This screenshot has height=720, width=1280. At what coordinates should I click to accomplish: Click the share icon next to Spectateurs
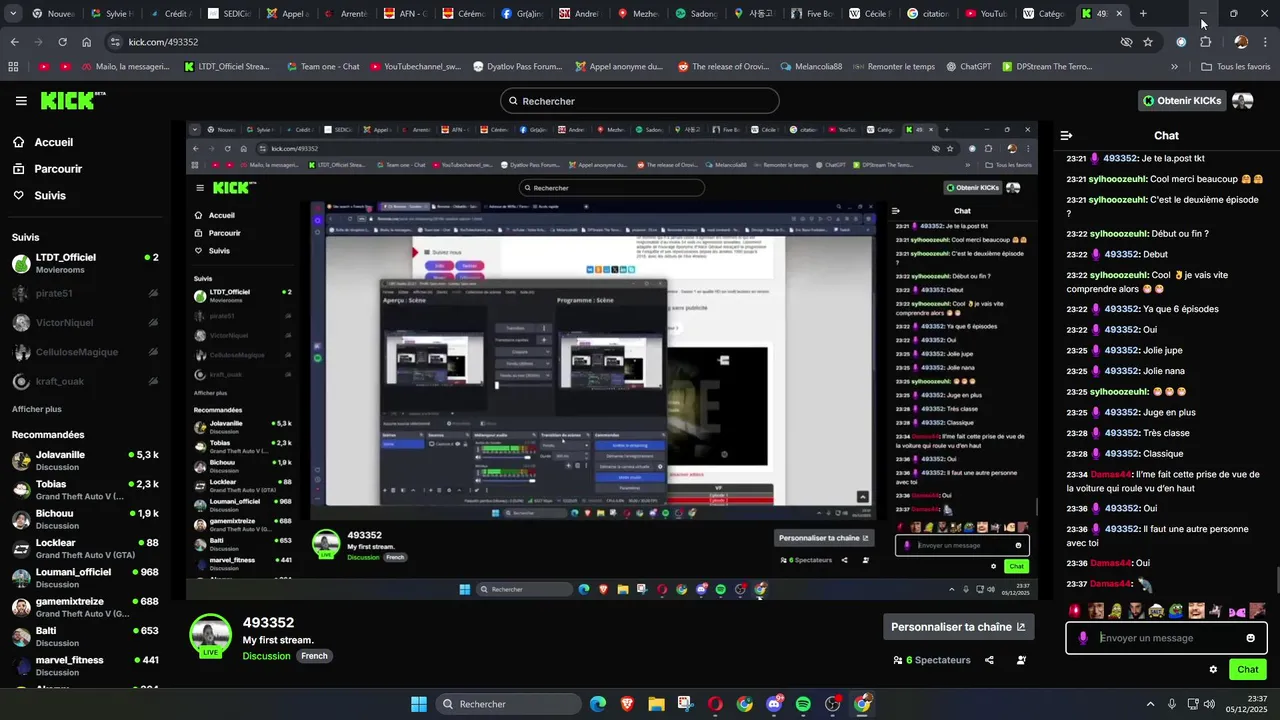pyautogui.click(x=989, y=660)
